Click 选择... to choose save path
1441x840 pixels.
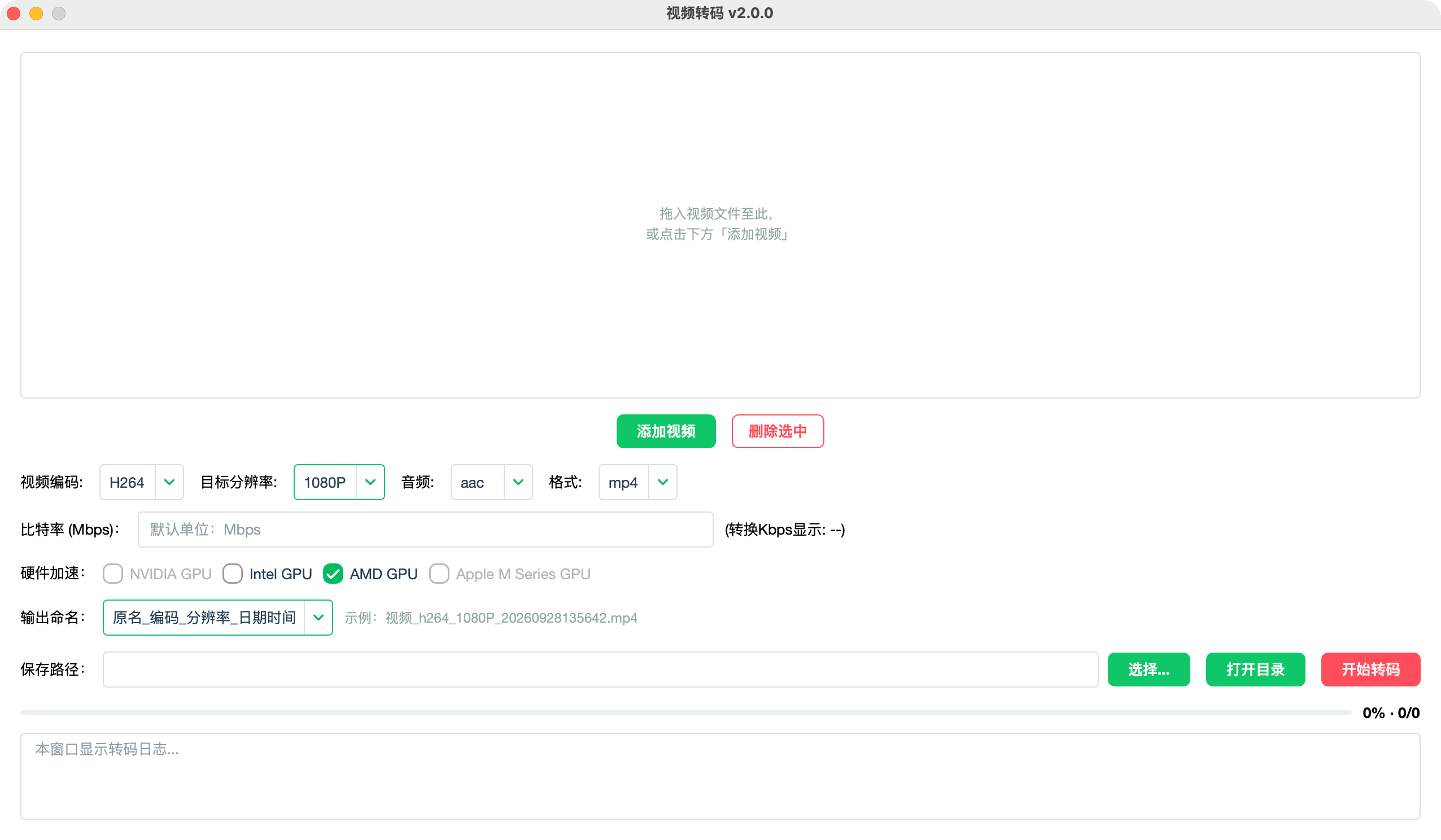coord(1149,669)
